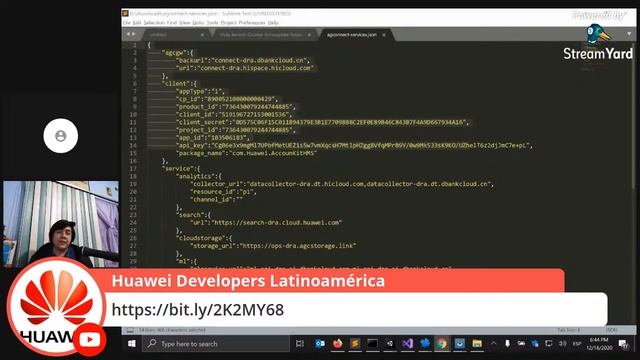The height and width of the screenshot is (360, 640).
Task: Open the Windows notification center
Action: 623,344
